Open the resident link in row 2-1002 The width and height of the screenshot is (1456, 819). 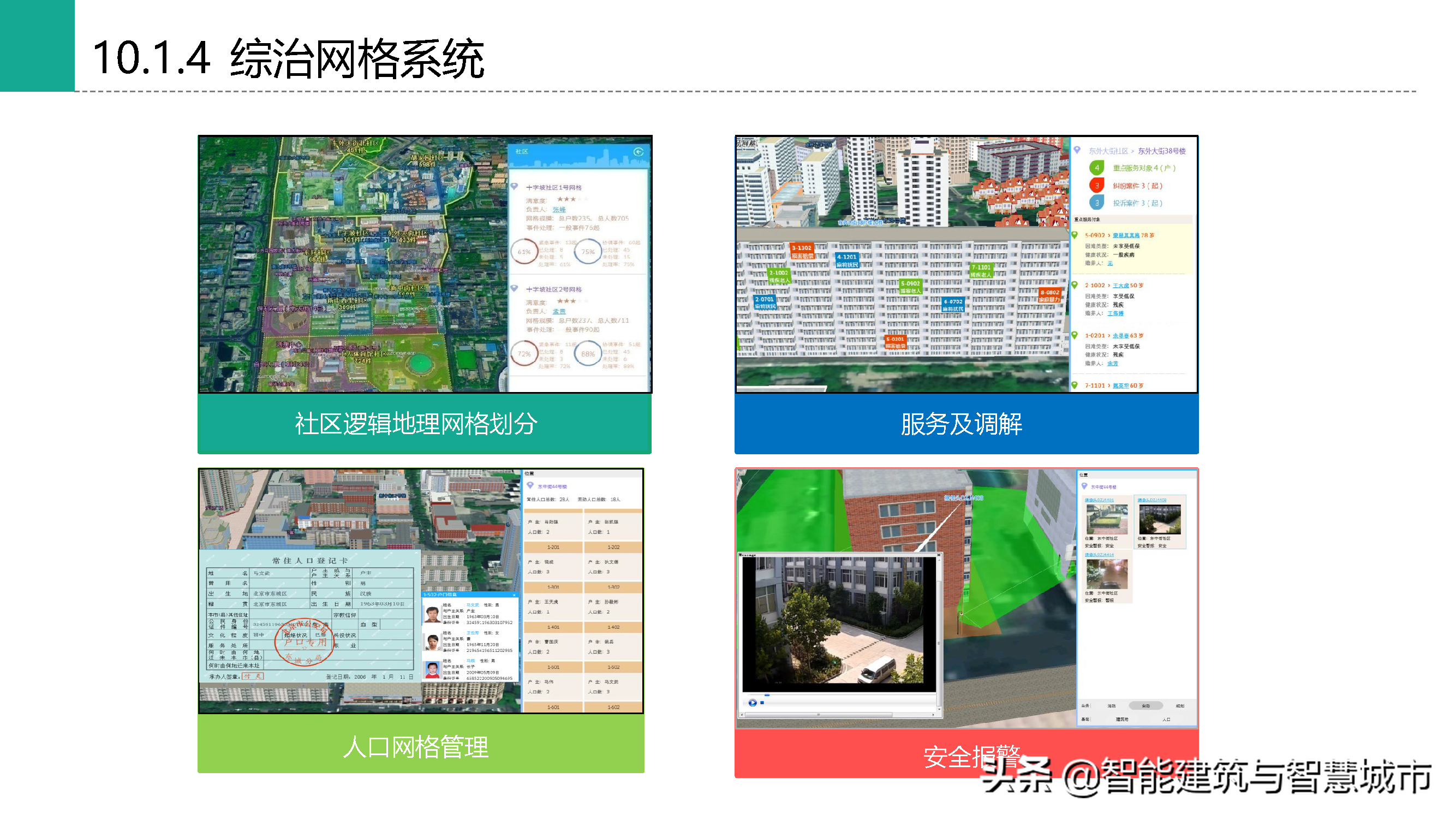[1121, 286]
